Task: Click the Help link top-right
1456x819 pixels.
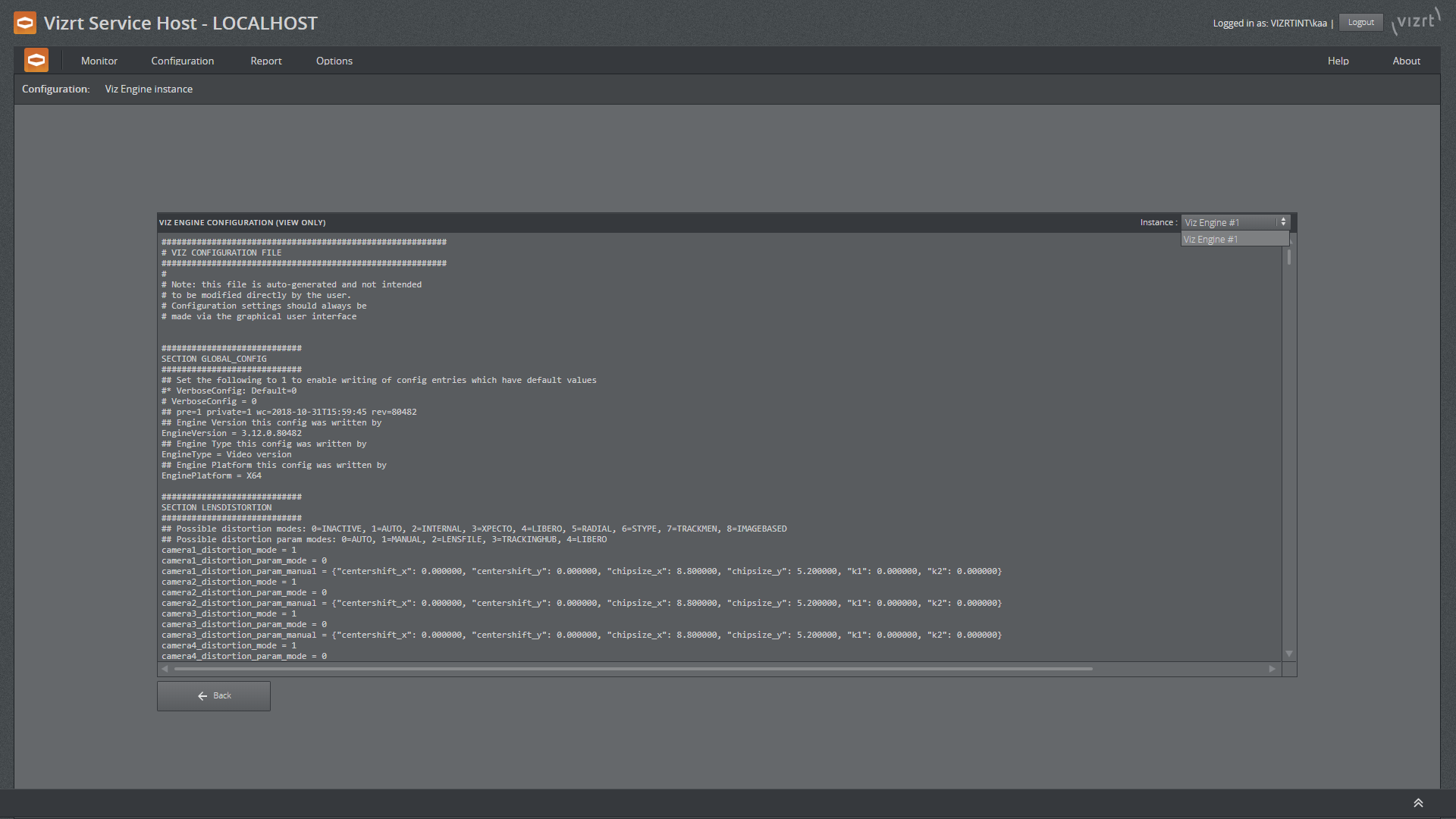Action: tap(1337, 61)
